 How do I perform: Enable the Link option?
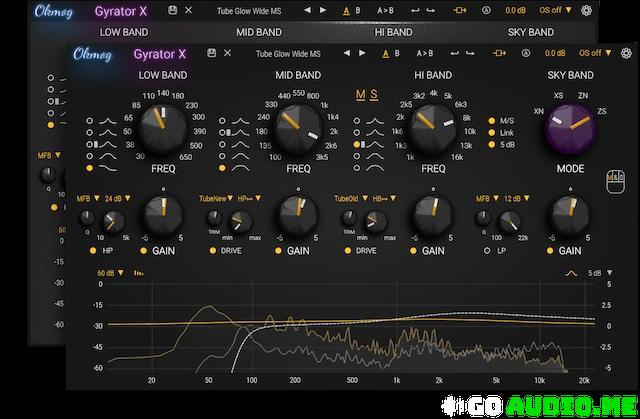coord(491,134)
